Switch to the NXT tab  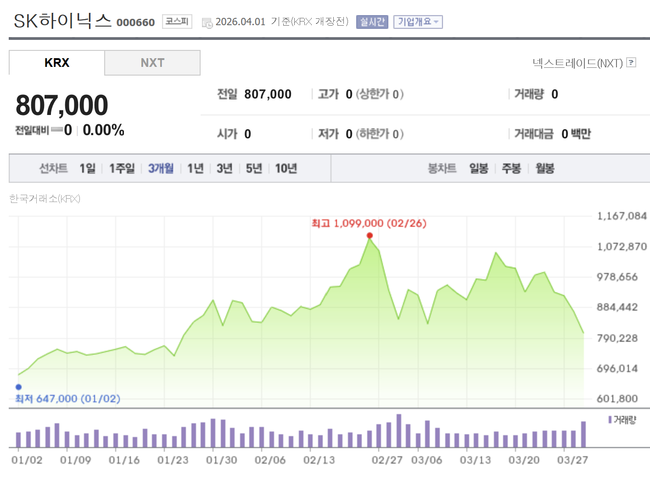click(x=152, y=63)
